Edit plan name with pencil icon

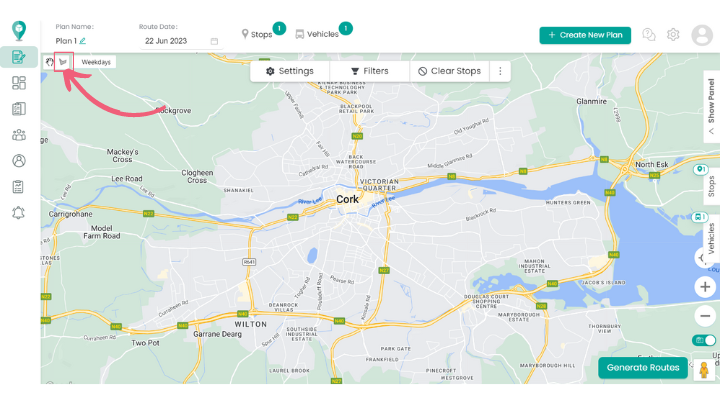pyautogui.click(x=83, y=41)
